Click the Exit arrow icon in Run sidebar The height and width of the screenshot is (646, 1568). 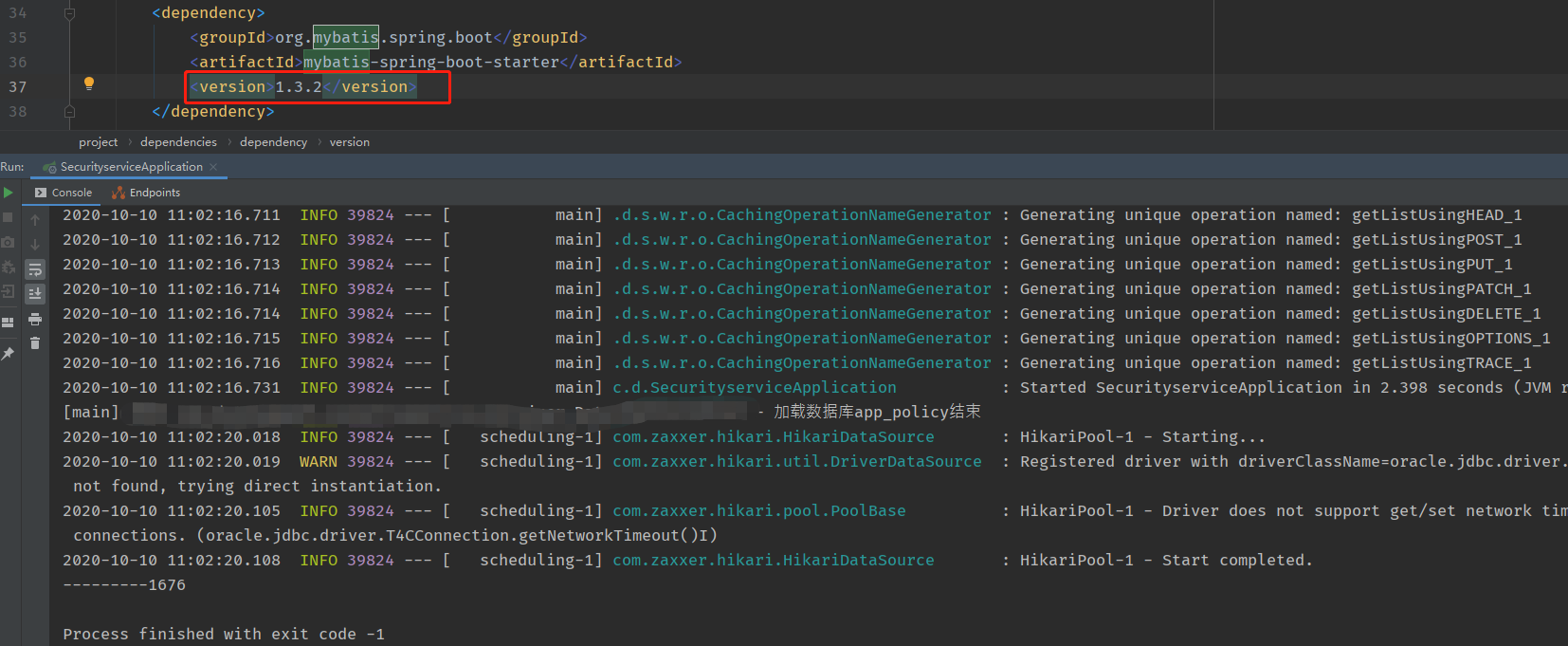click(8, 291)
